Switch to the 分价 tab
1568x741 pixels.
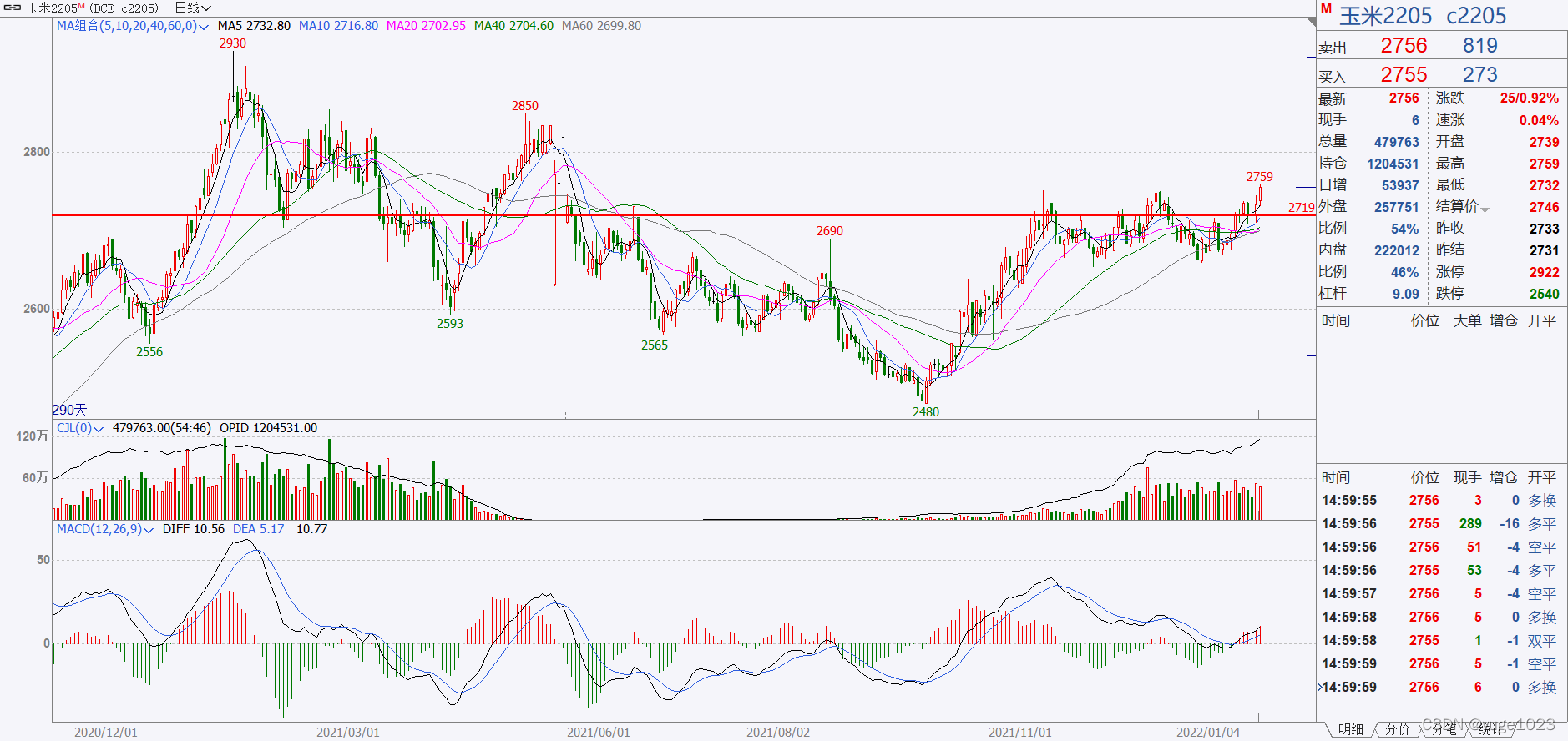coord(1397,729)
